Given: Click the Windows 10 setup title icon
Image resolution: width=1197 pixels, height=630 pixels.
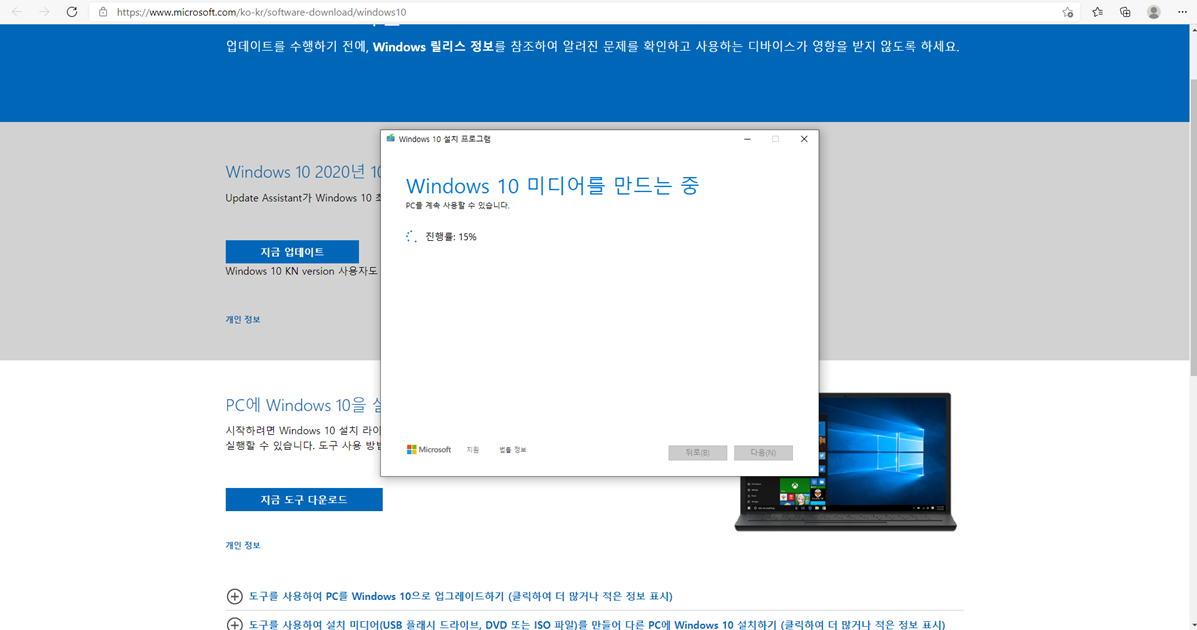Looking at the screenshot, I should 391,139.
